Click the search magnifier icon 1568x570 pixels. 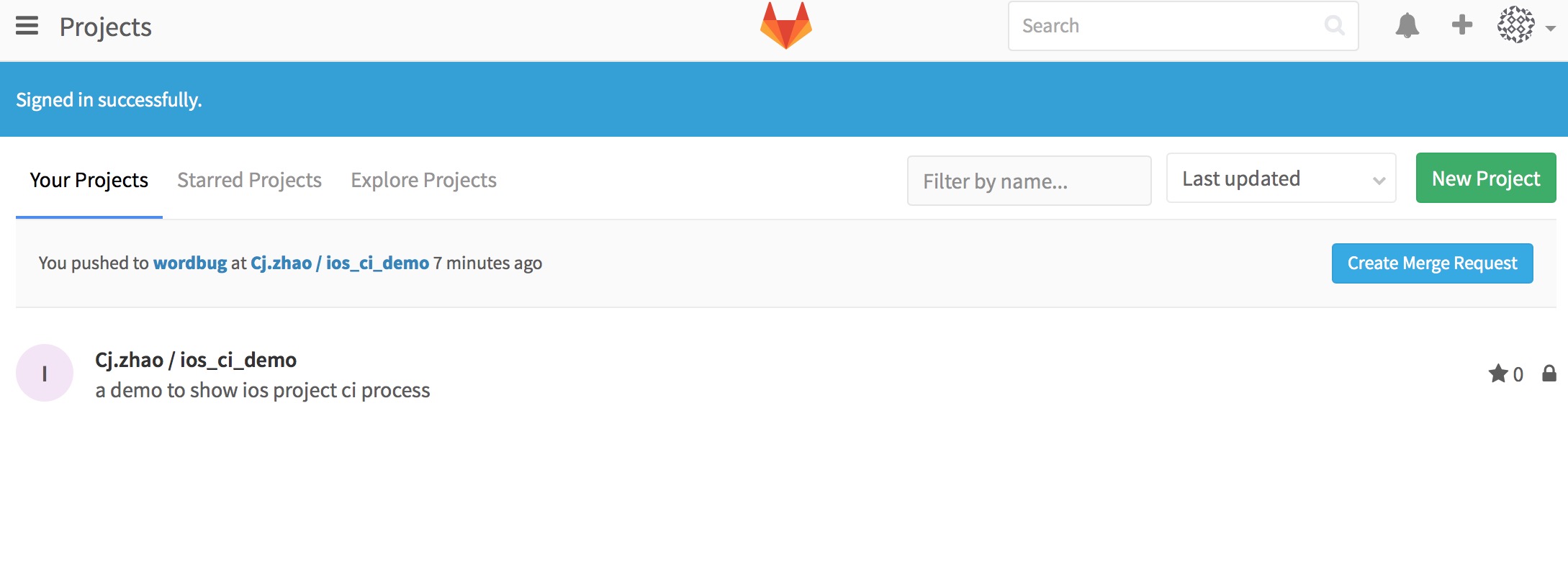[x=1335, y=25]
